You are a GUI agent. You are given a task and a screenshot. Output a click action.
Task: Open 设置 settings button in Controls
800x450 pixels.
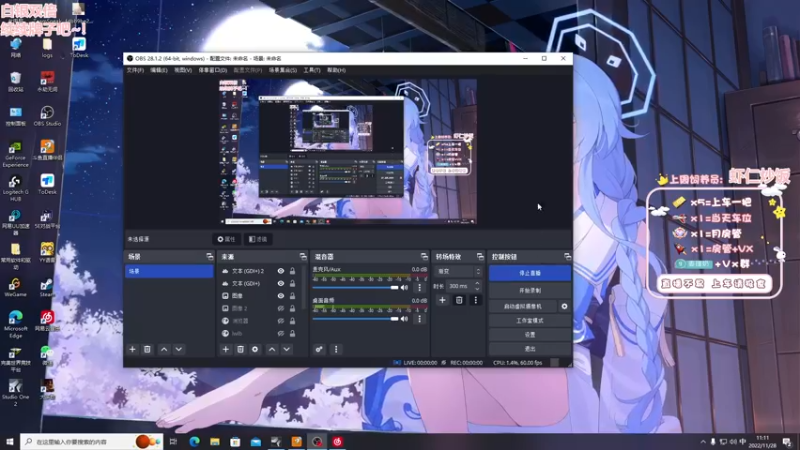pos(530,335)
